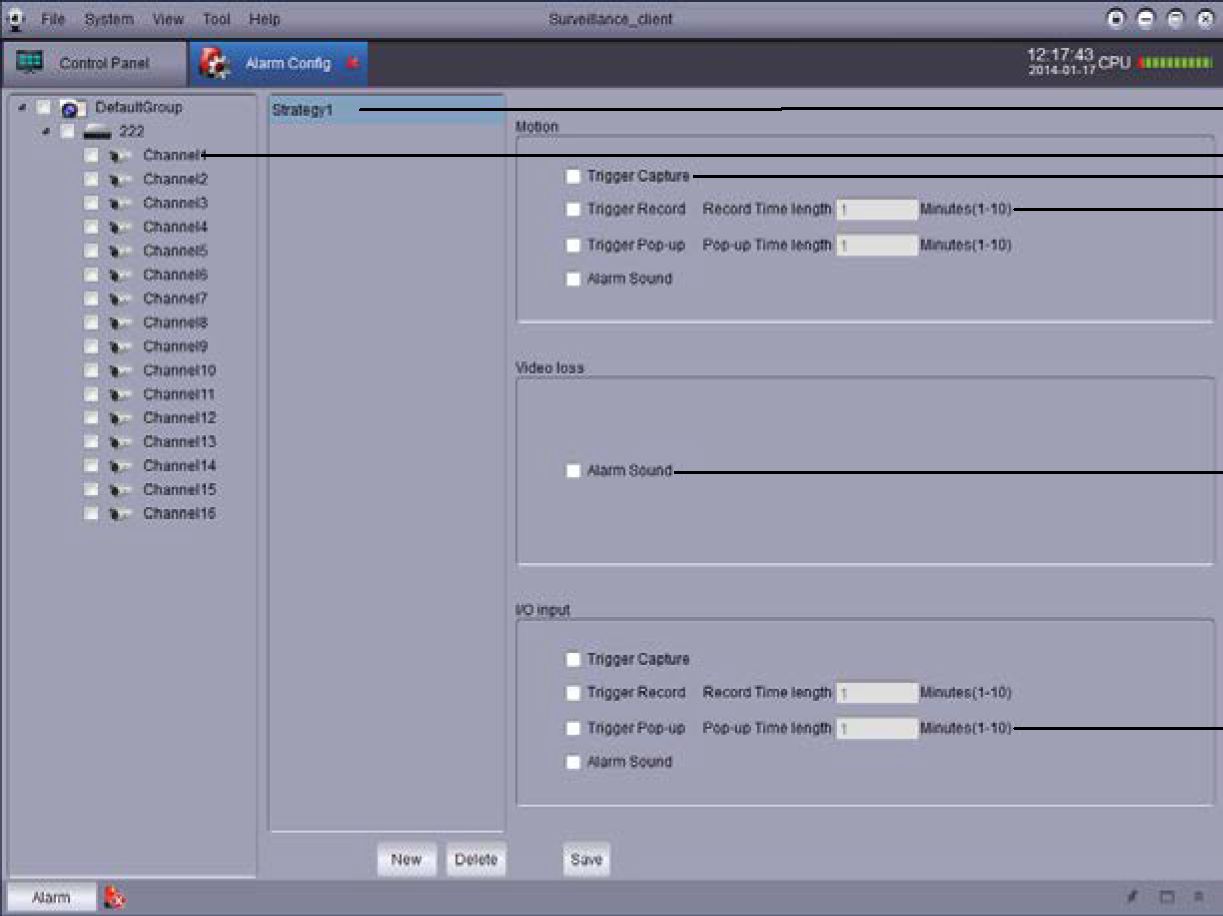Click the Save button

[586, 860]
